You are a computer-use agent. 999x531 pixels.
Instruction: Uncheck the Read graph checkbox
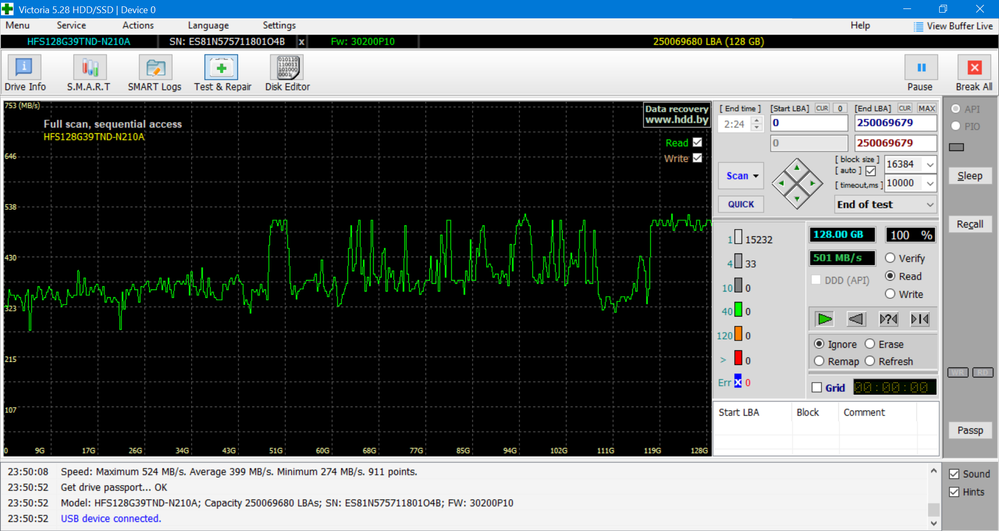pyautogui.click(x=698, y=143)
